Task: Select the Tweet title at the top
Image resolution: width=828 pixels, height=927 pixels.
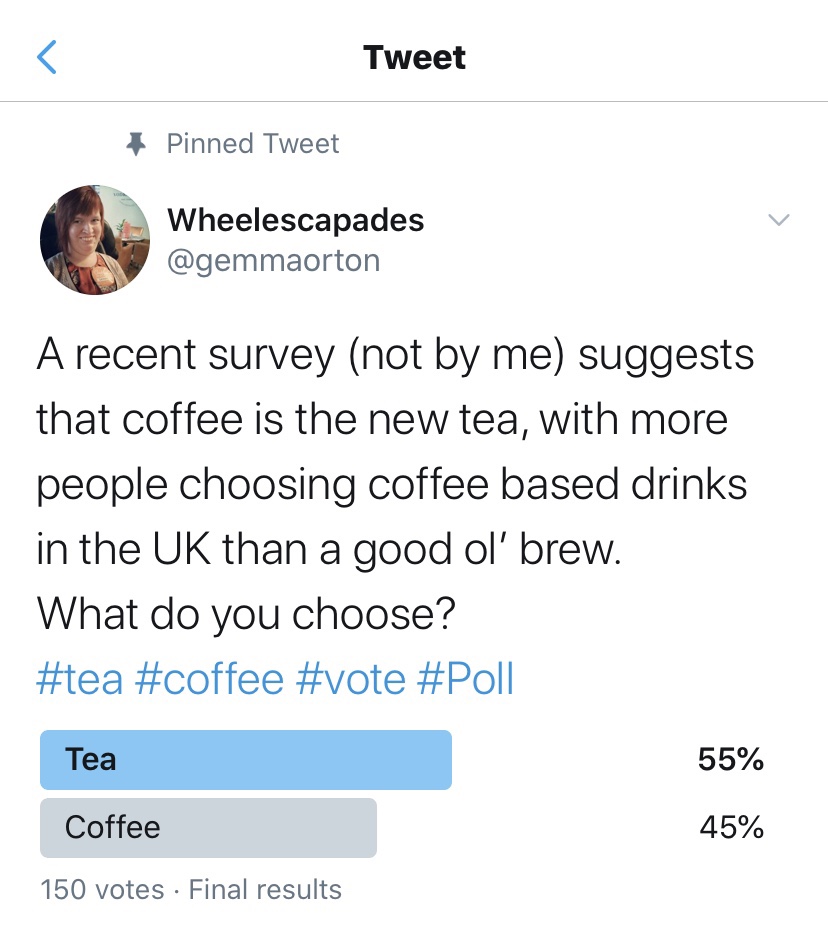Action: 414,57
